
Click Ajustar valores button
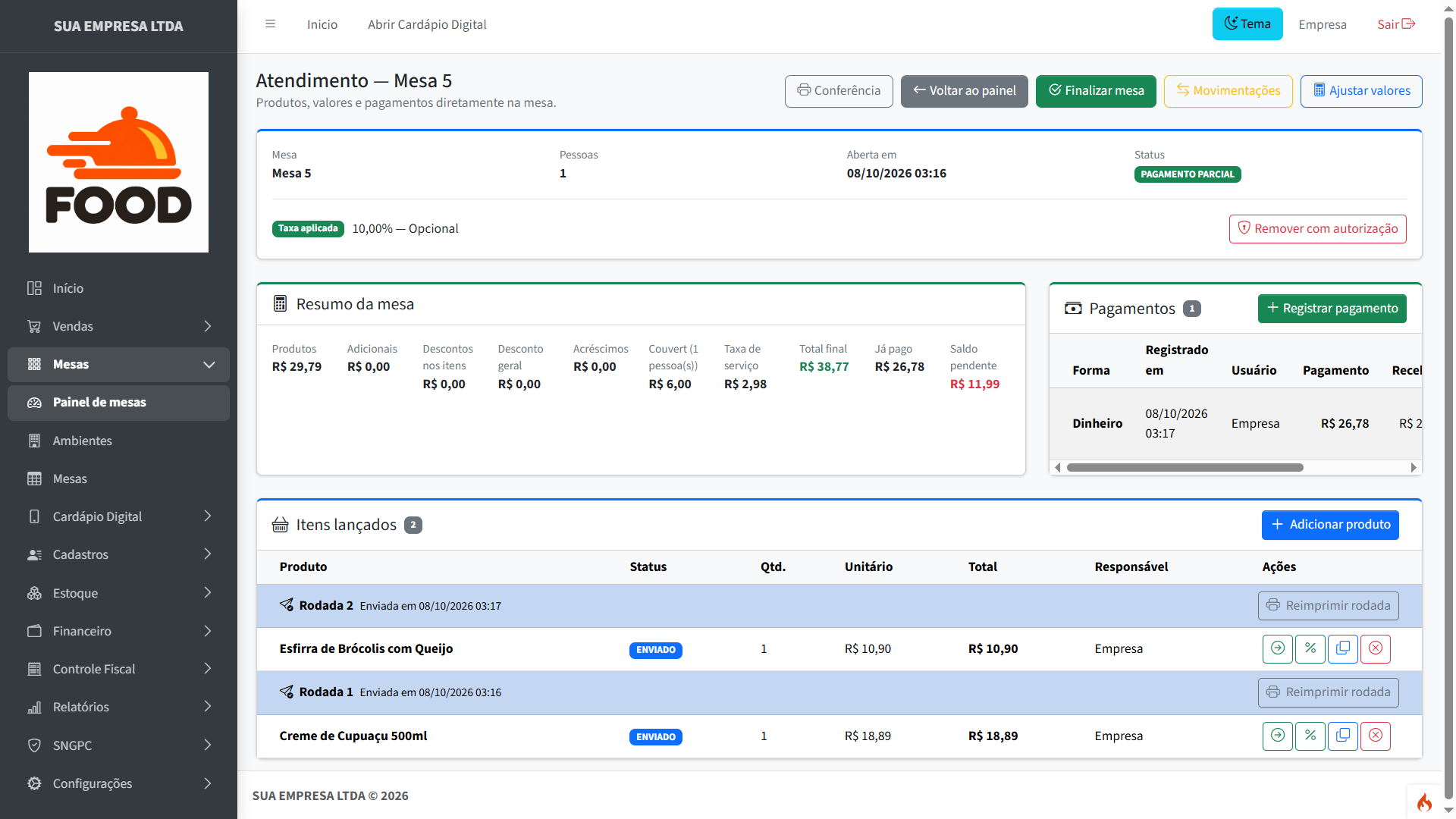(1361, 91)
